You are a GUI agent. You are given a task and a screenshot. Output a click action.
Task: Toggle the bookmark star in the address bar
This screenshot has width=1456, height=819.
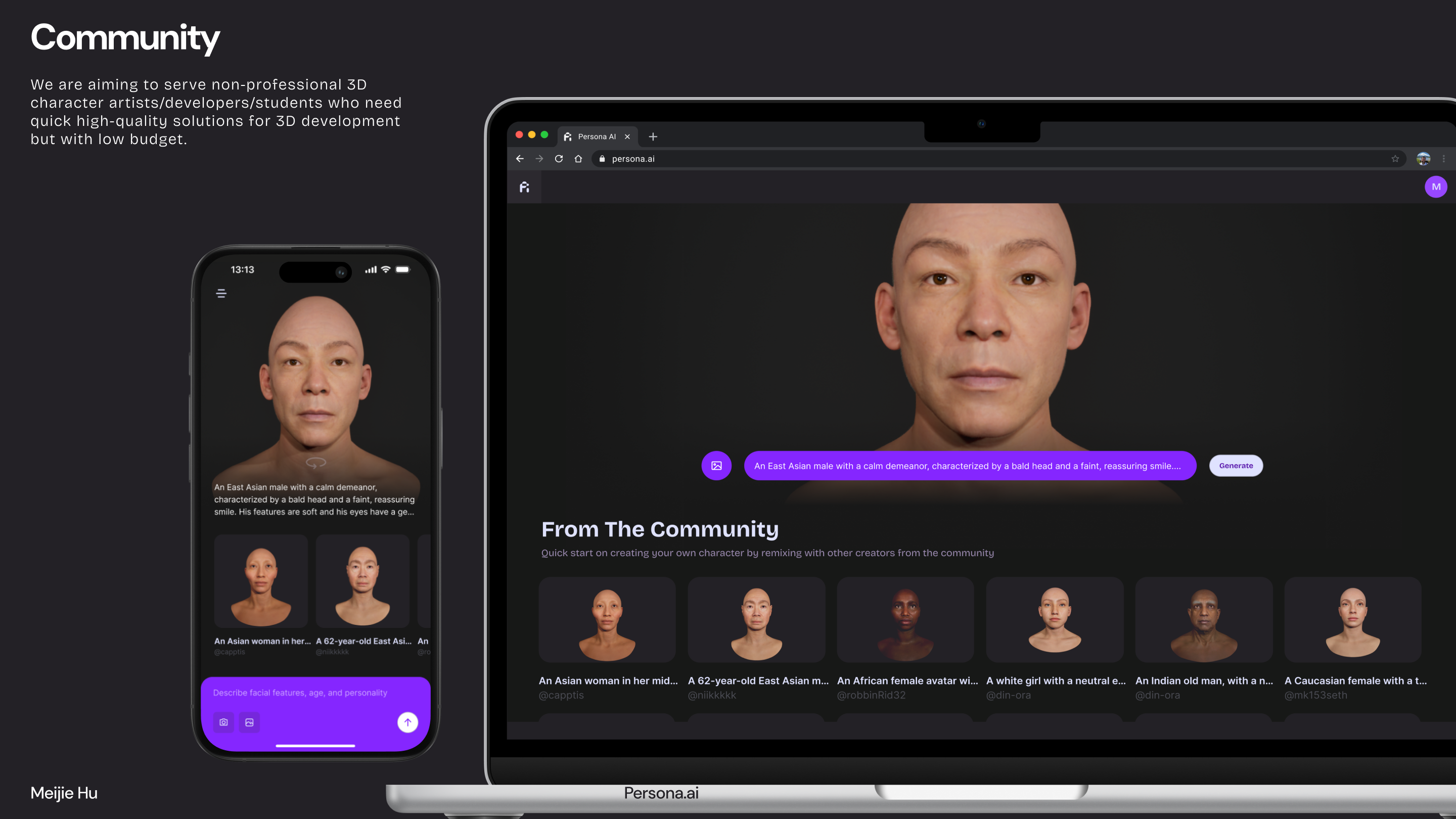[x=1395, y=159]
